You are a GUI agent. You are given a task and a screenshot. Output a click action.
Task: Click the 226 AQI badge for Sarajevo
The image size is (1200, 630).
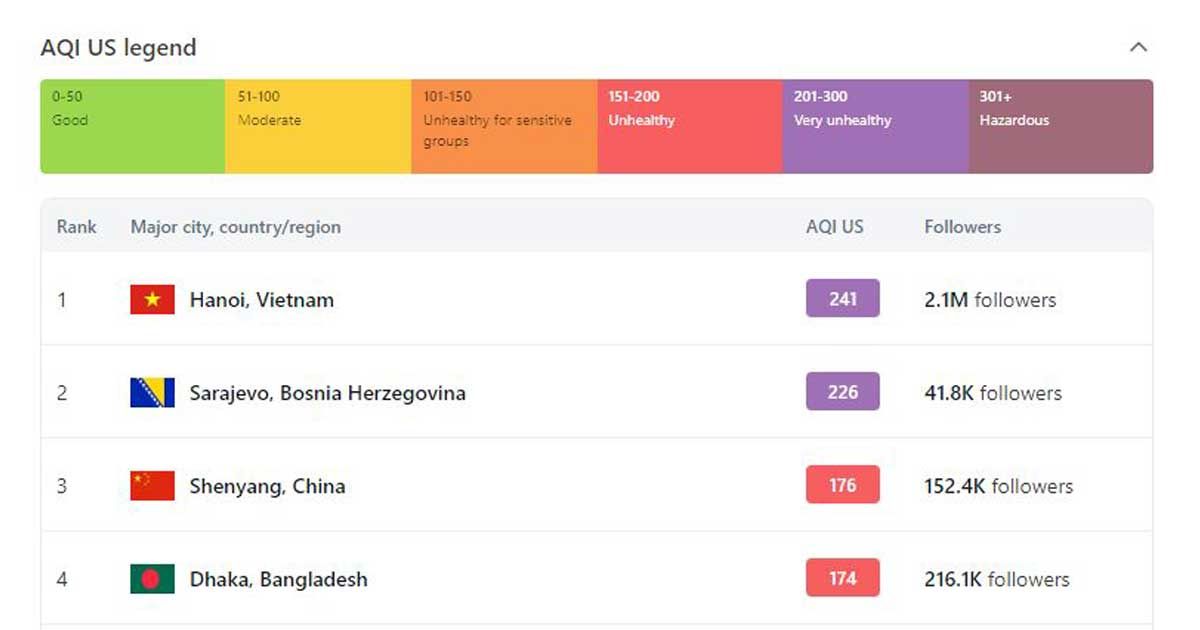tap(843, 391)
